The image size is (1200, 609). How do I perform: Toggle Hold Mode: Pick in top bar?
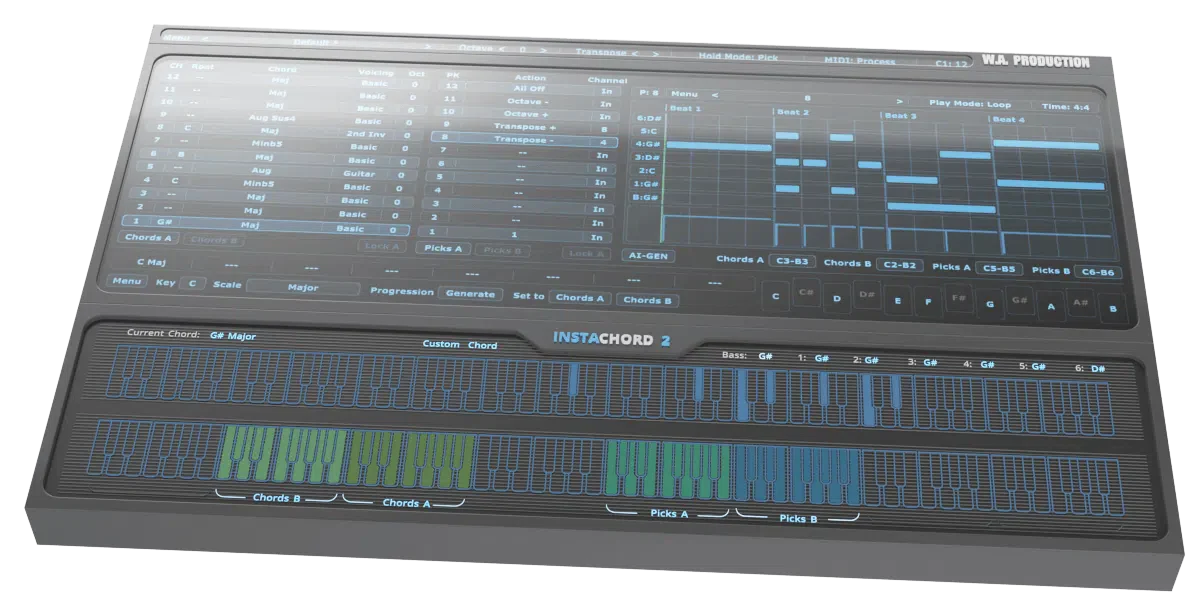(x=738, y=58)
